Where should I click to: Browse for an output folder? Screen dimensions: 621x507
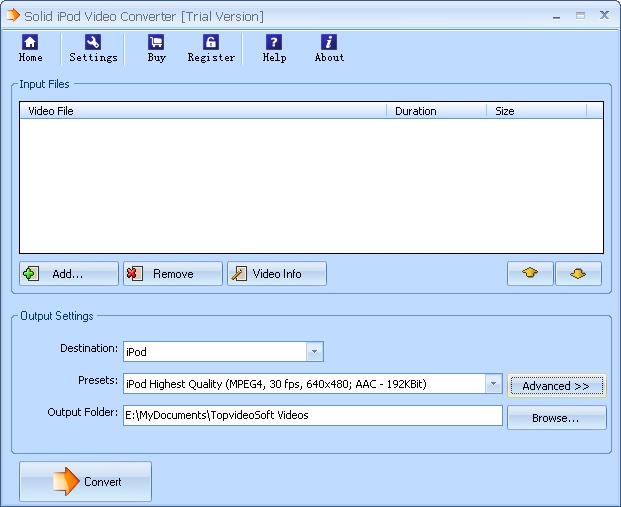pos(556,418)
